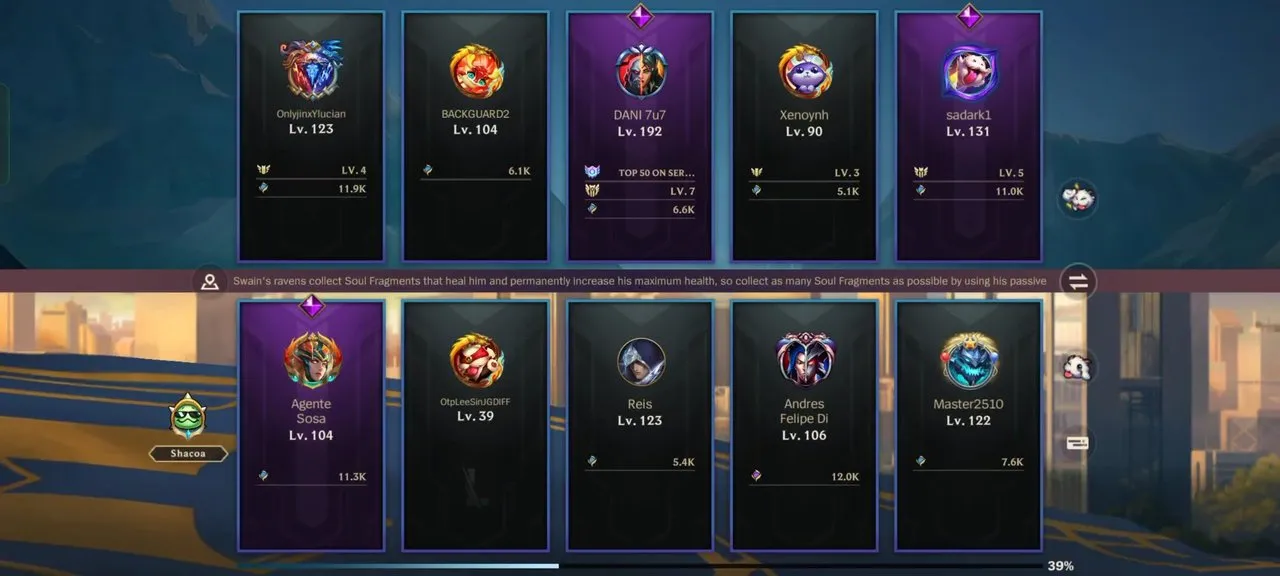This screenshot has width=1280, height=576.
Task: Open the lower poro emote button
Action: click(x=1077, y=367)
